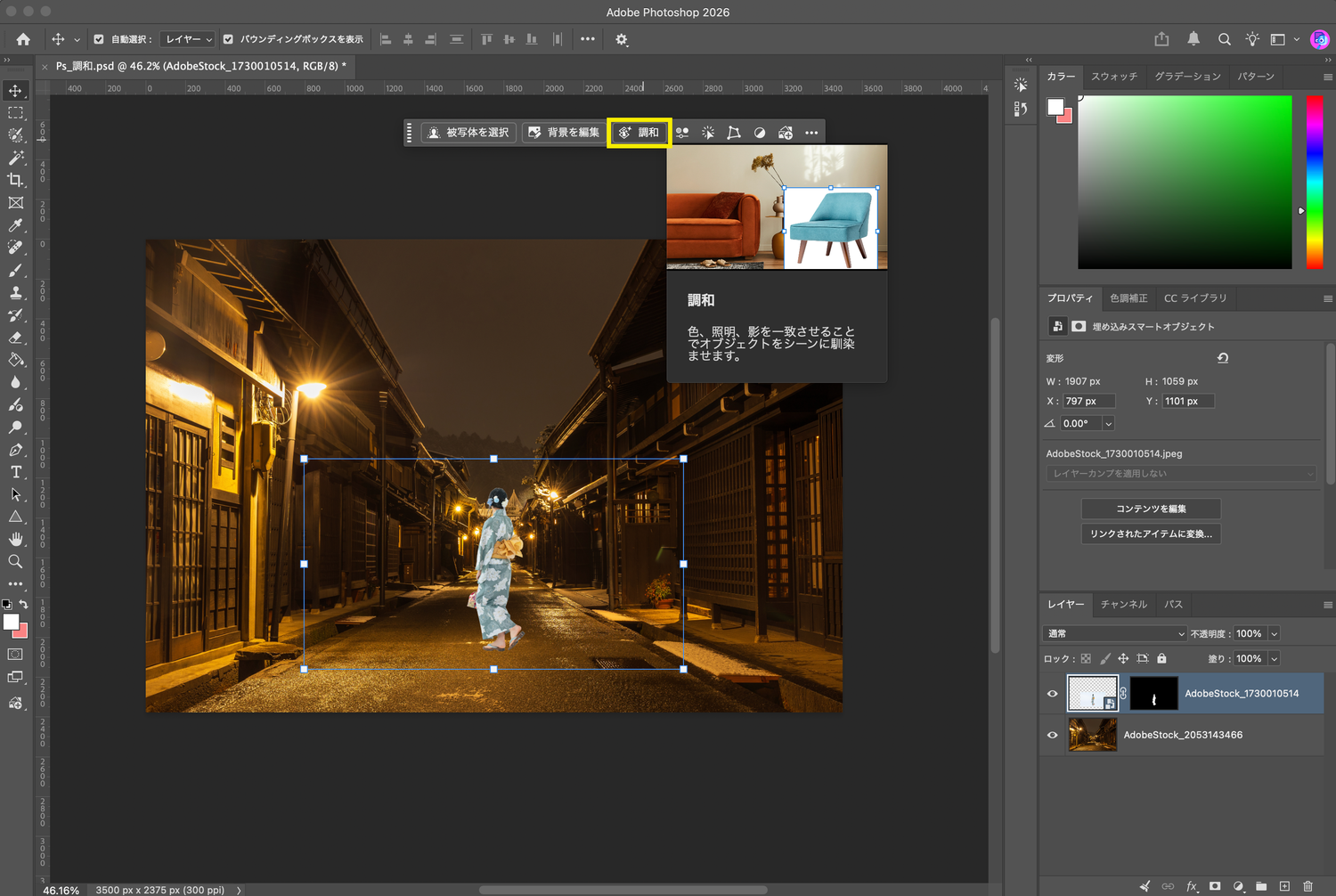This screenshot has width=1336, height=896.
Task: Open the 通常 blend mode dropdown
Action: (1115, 634)
